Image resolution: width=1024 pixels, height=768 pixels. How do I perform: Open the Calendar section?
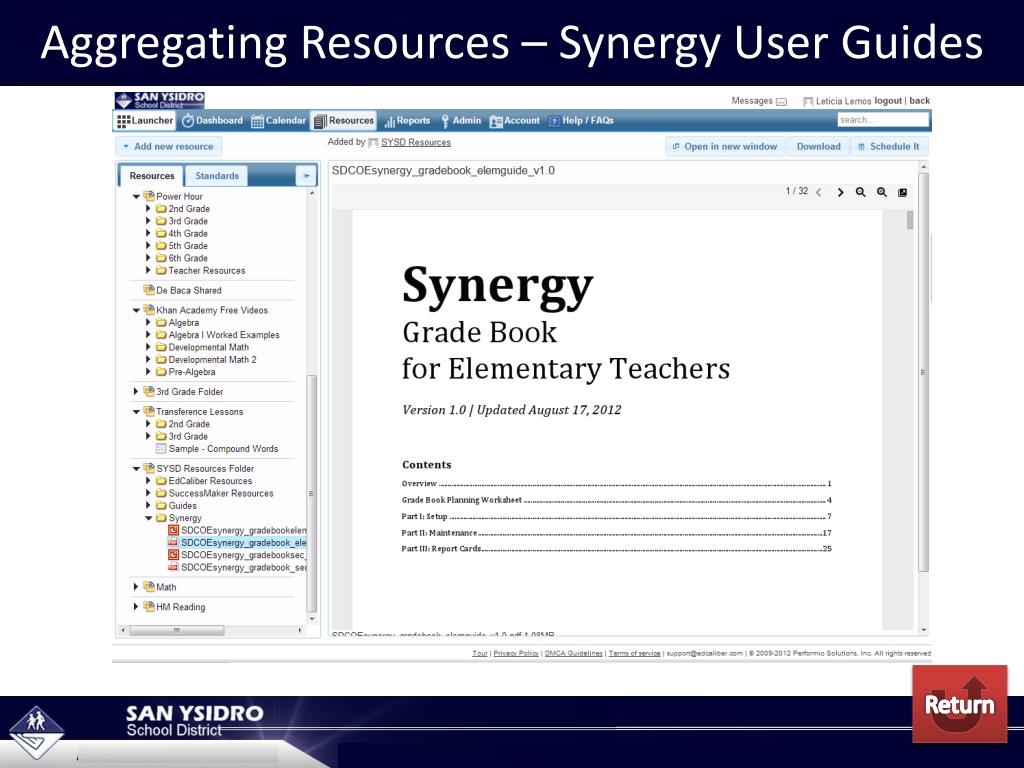point(279,121)
